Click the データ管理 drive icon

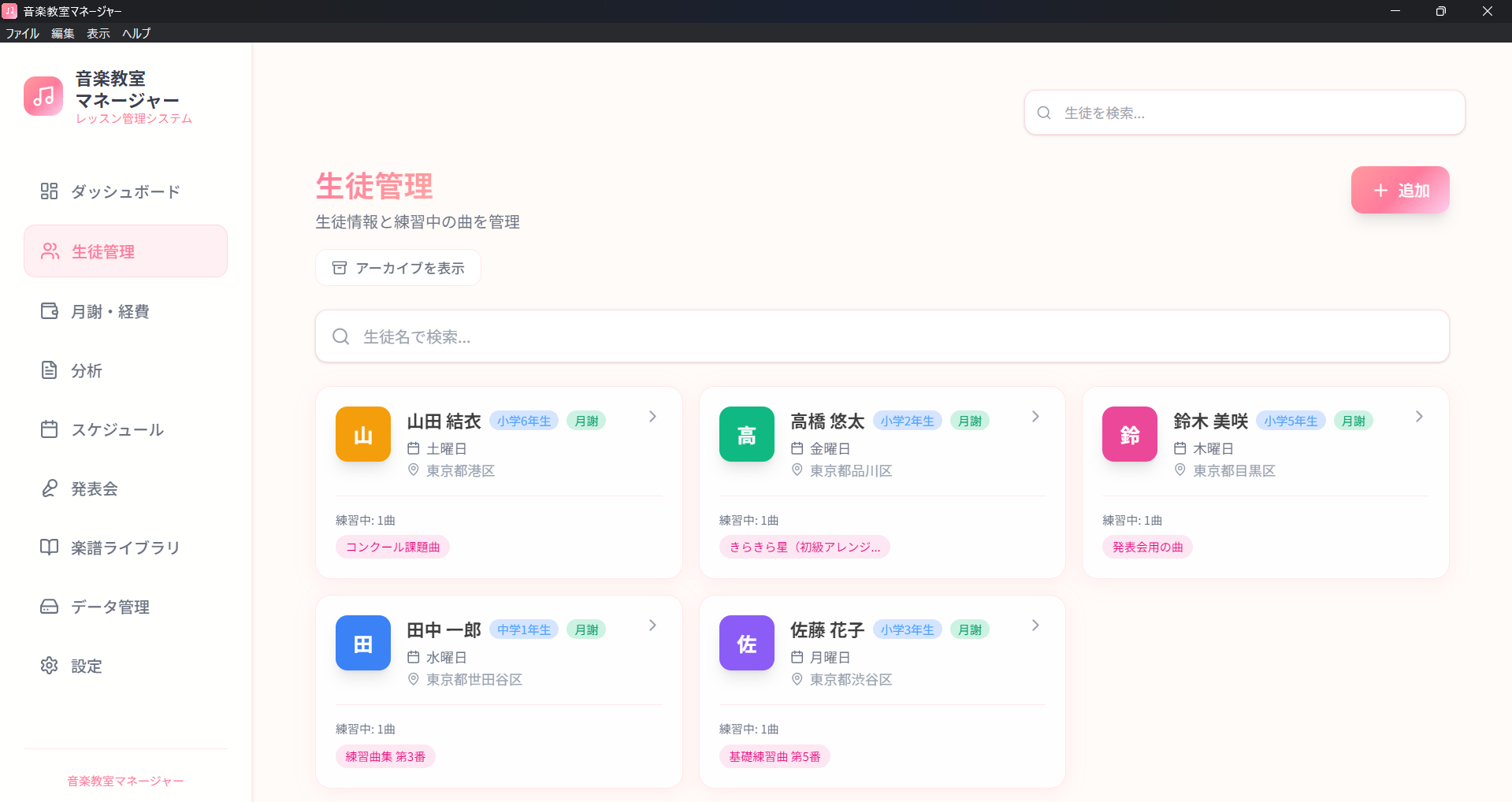point(49,607)
